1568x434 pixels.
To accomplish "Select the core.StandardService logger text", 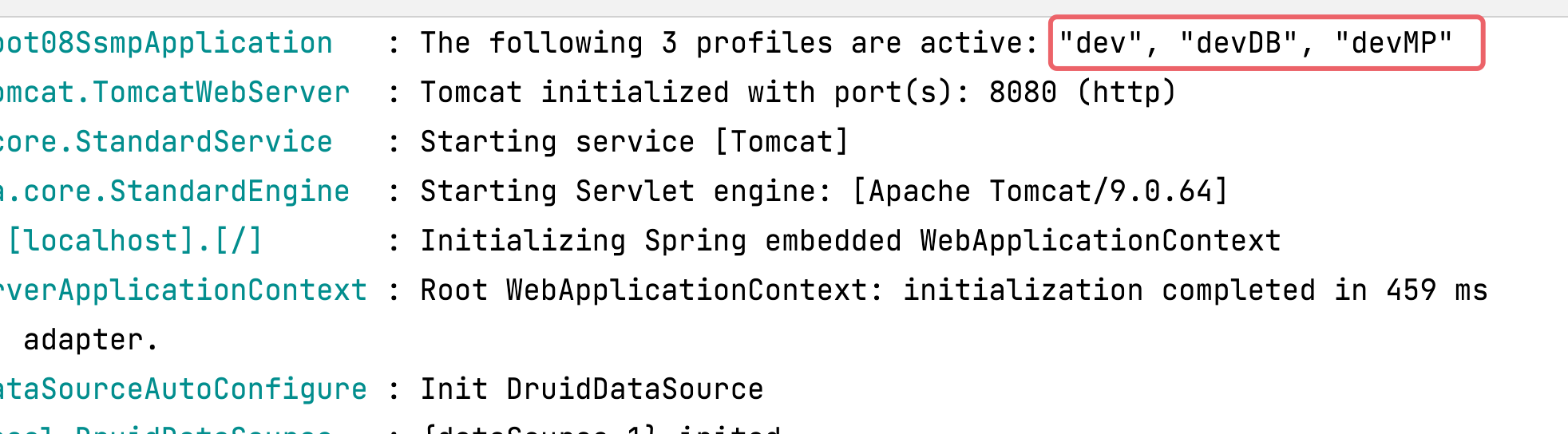I will [x=166, y=142].
